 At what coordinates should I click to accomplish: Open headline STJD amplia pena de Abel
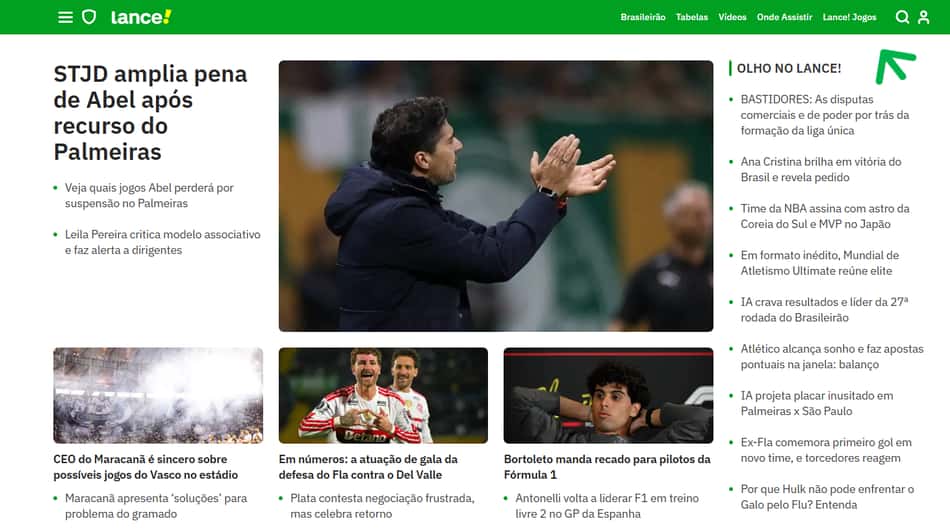(x=150, y=113)
